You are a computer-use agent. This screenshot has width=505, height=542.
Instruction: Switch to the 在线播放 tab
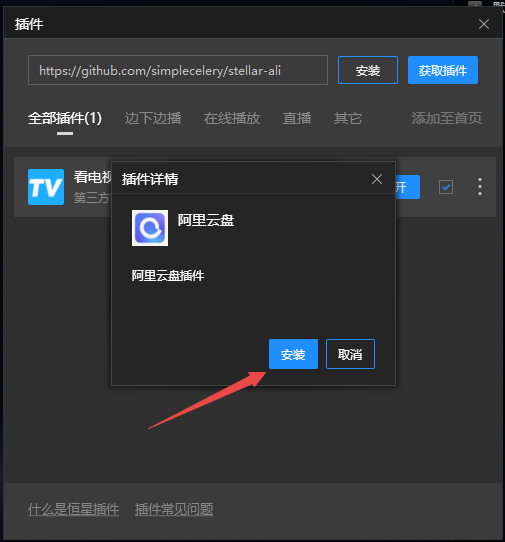(x=232, y=118)
